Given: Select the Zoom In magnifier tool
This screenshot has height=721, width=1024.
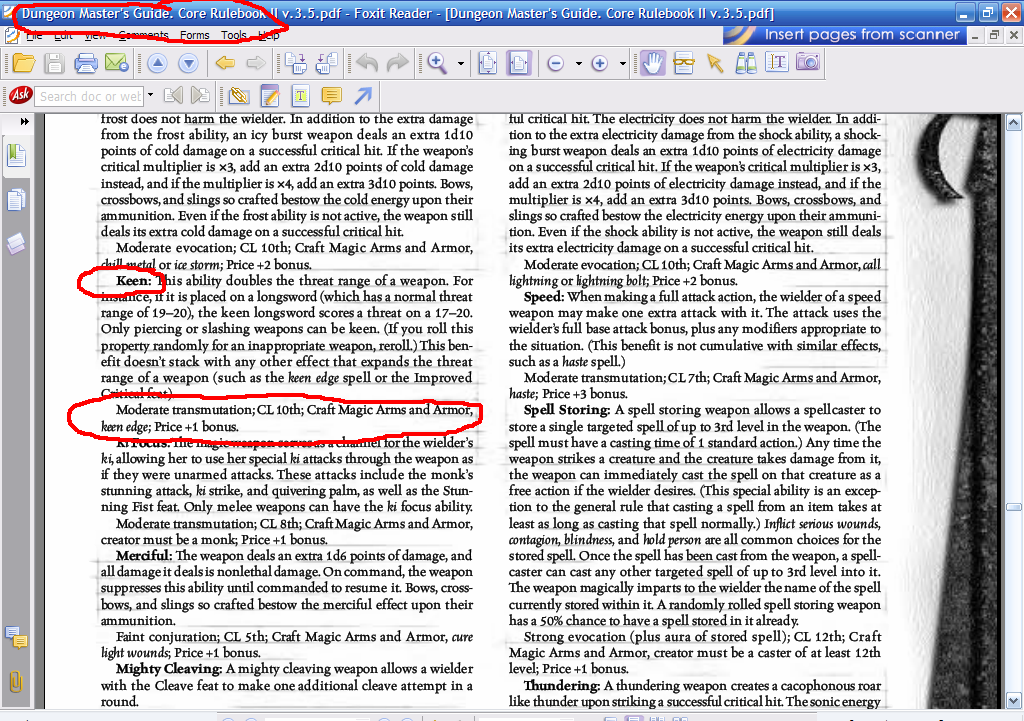Looking at the screenshot, I should pos(437,63).
